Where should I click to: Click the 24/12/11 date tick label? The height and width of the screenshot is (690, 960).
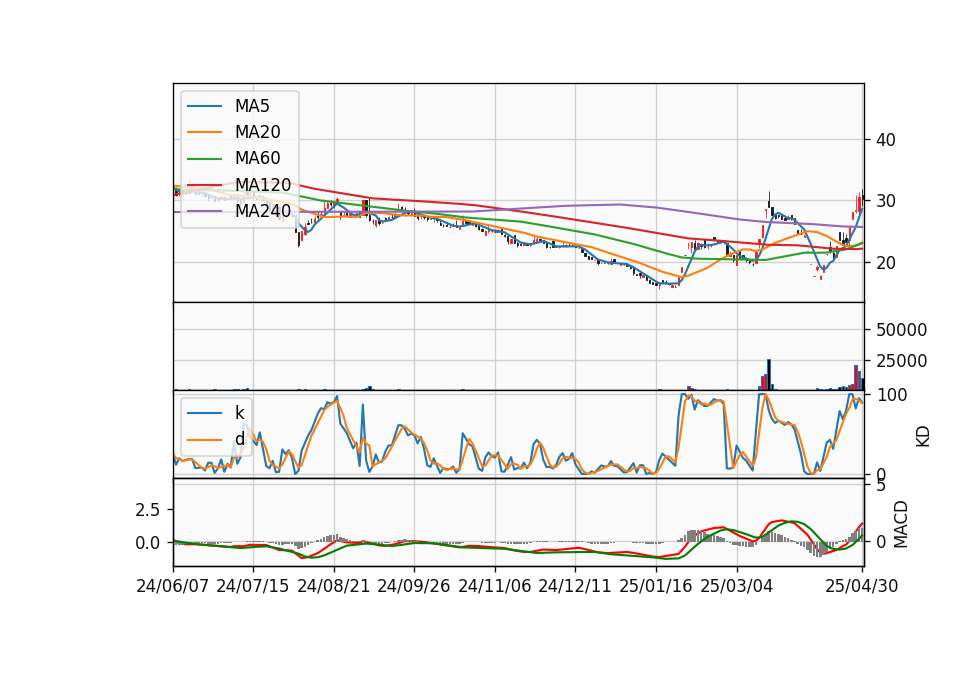click(x=575, y=586)
